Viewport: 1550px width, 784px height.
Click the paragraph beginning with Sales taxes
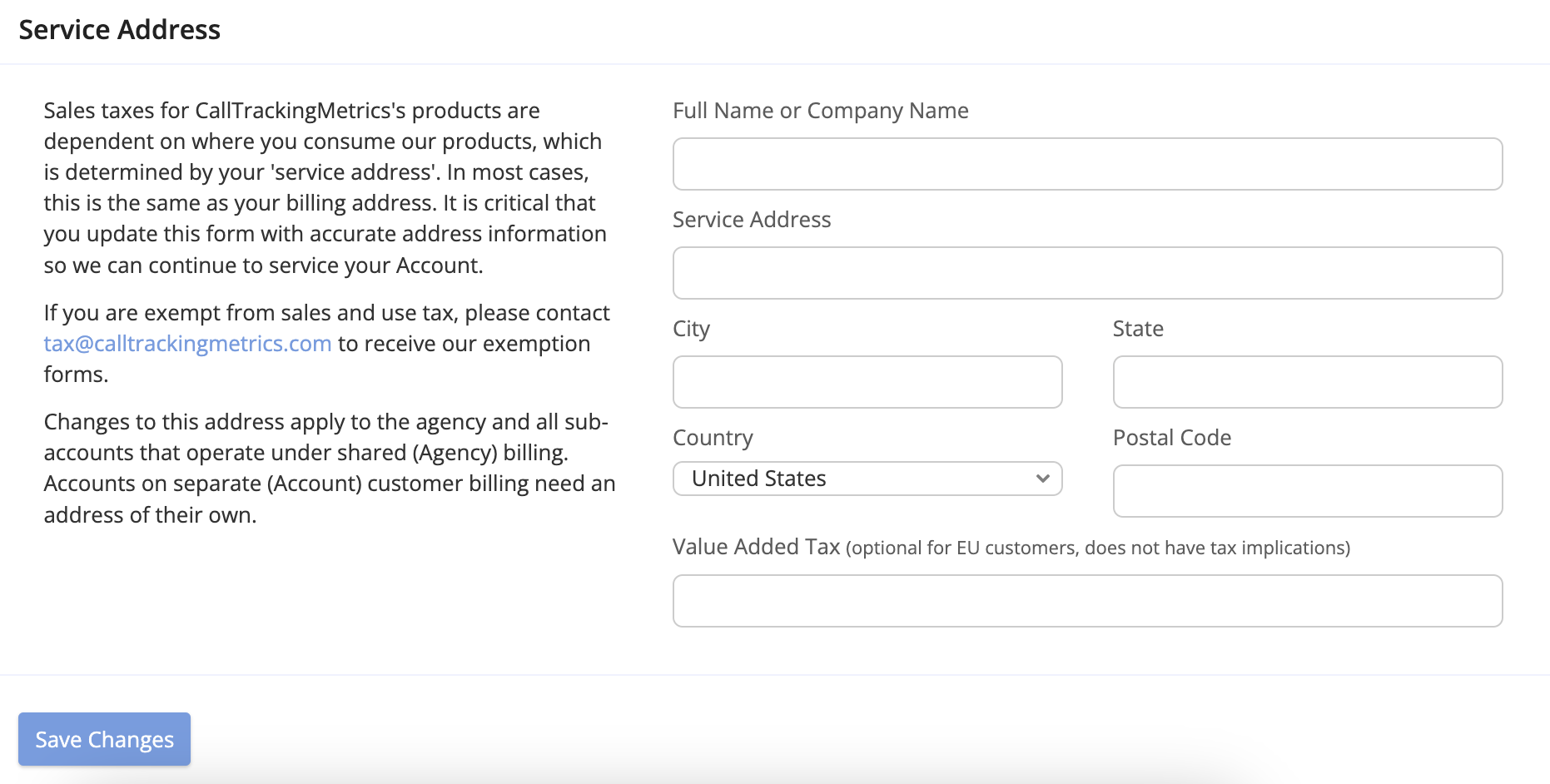[x=325, y=187]
